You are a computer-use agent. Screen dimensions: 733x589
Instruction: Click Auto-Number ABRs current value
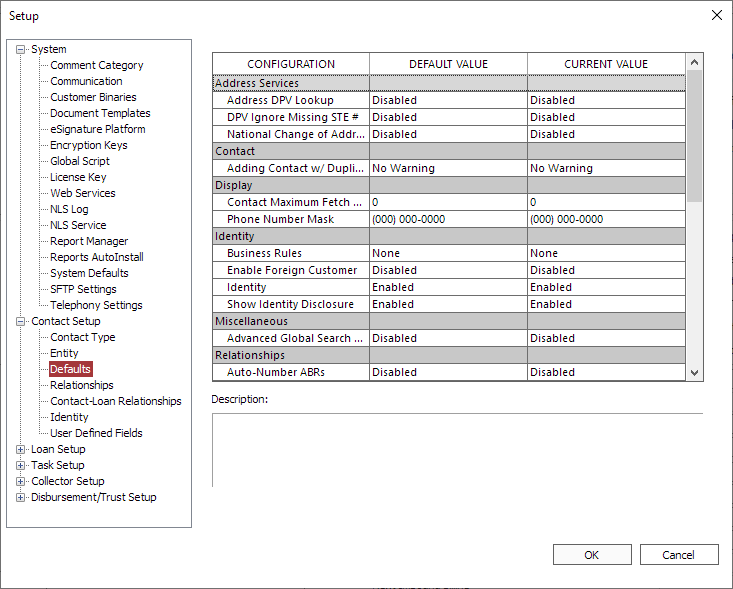point(606,372)
